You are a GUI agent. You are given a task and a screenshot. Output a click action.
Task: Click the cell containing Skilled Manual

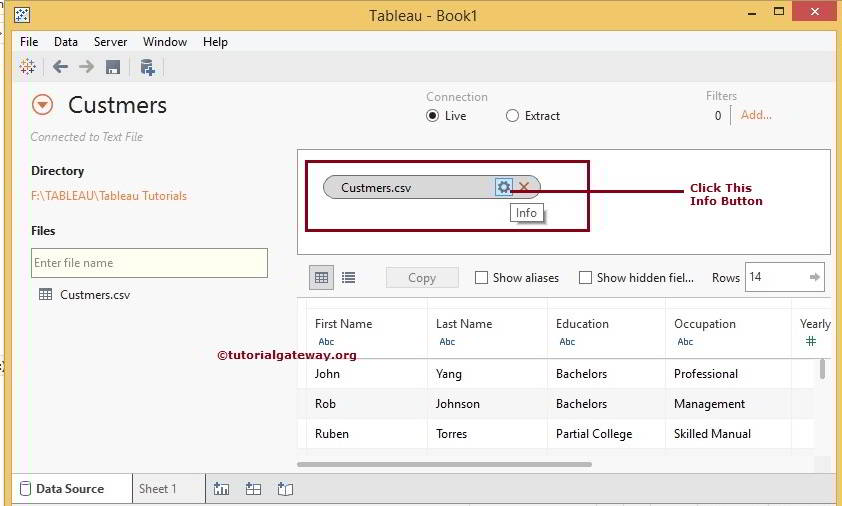[729, 434]
